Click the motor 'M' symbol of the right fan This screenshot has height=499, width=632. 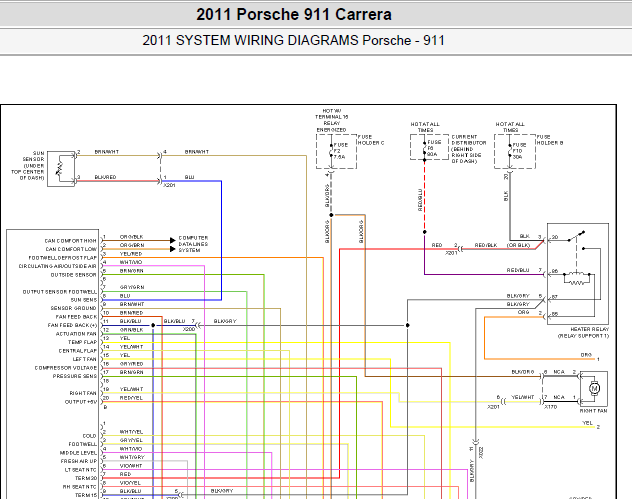click(594, 389)
